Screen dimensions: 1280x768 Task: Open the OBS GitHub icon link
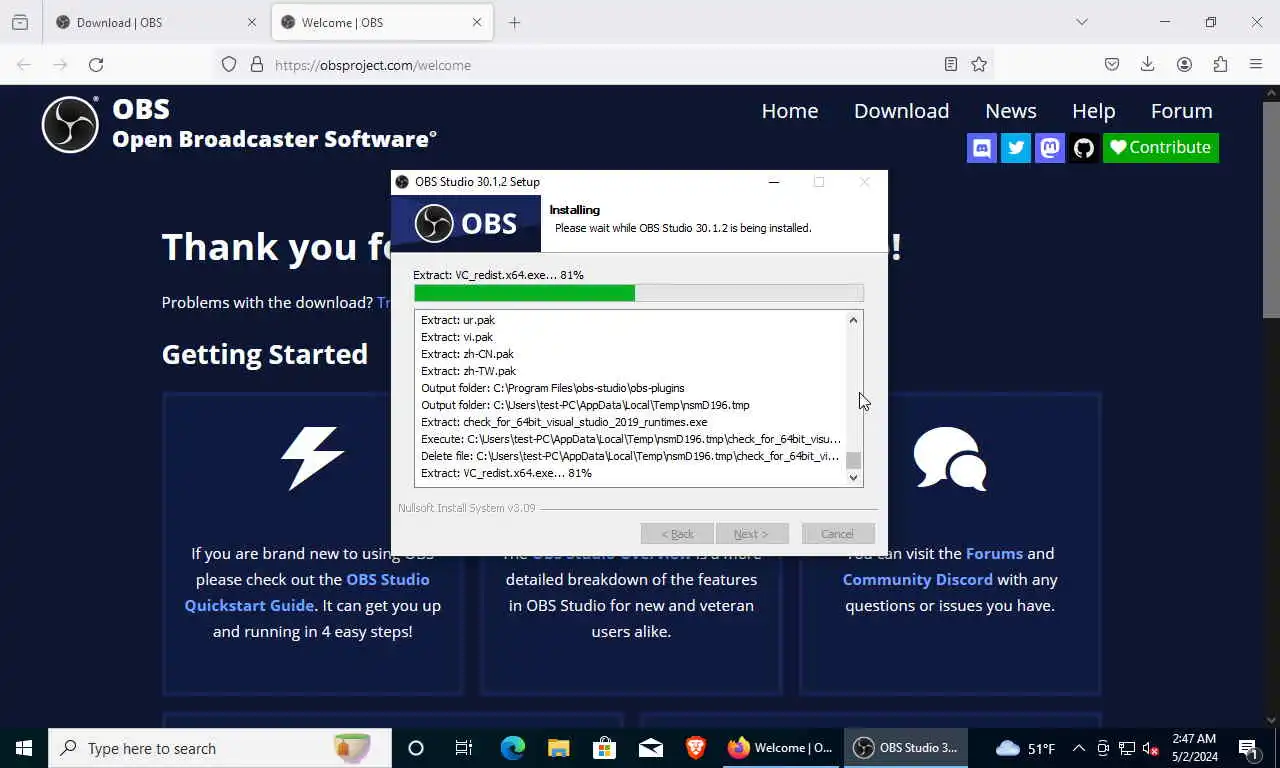pos(1084,148)
